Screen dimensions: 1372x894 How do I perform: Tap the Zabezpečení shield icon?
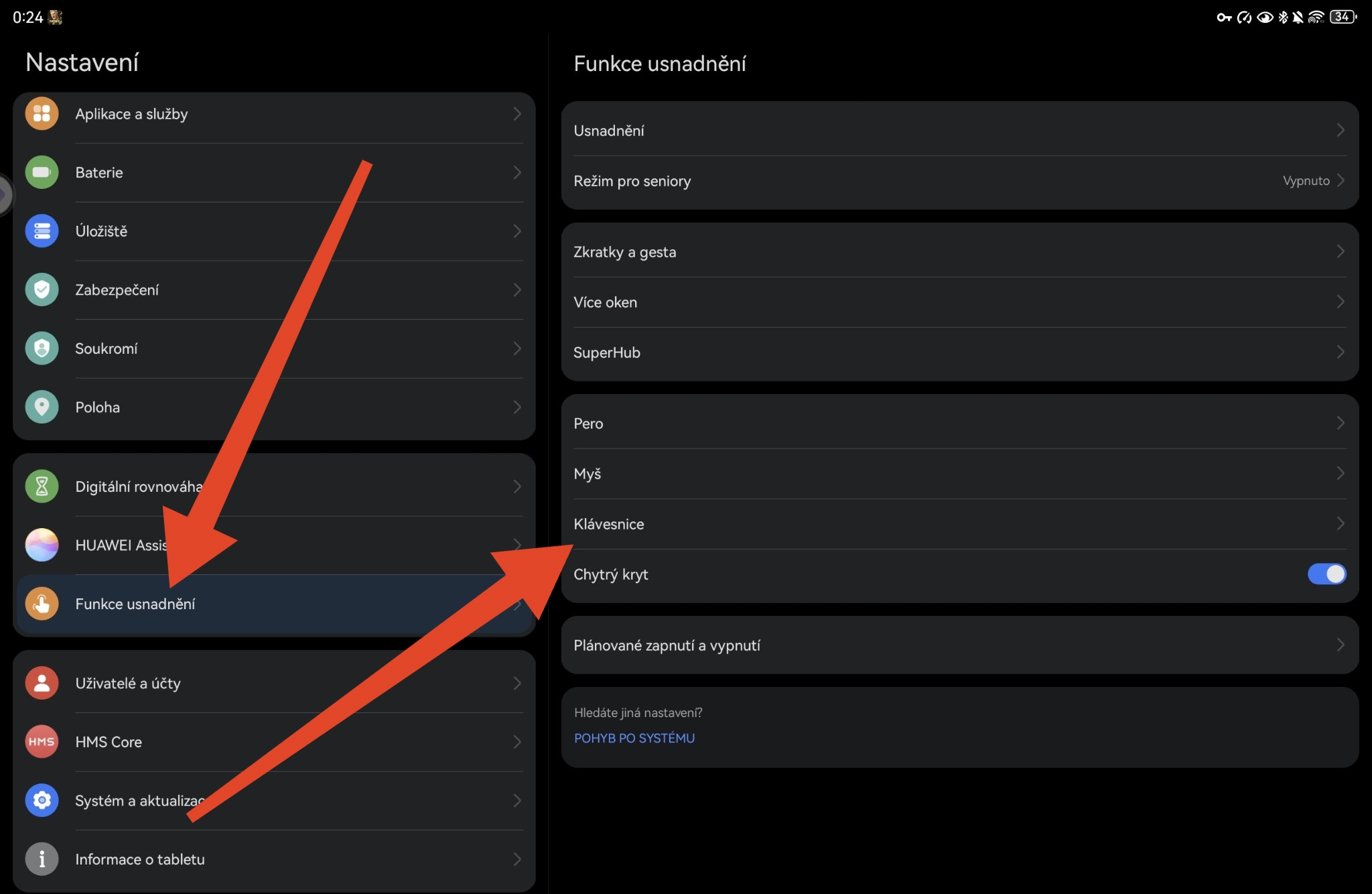(42, 290)
